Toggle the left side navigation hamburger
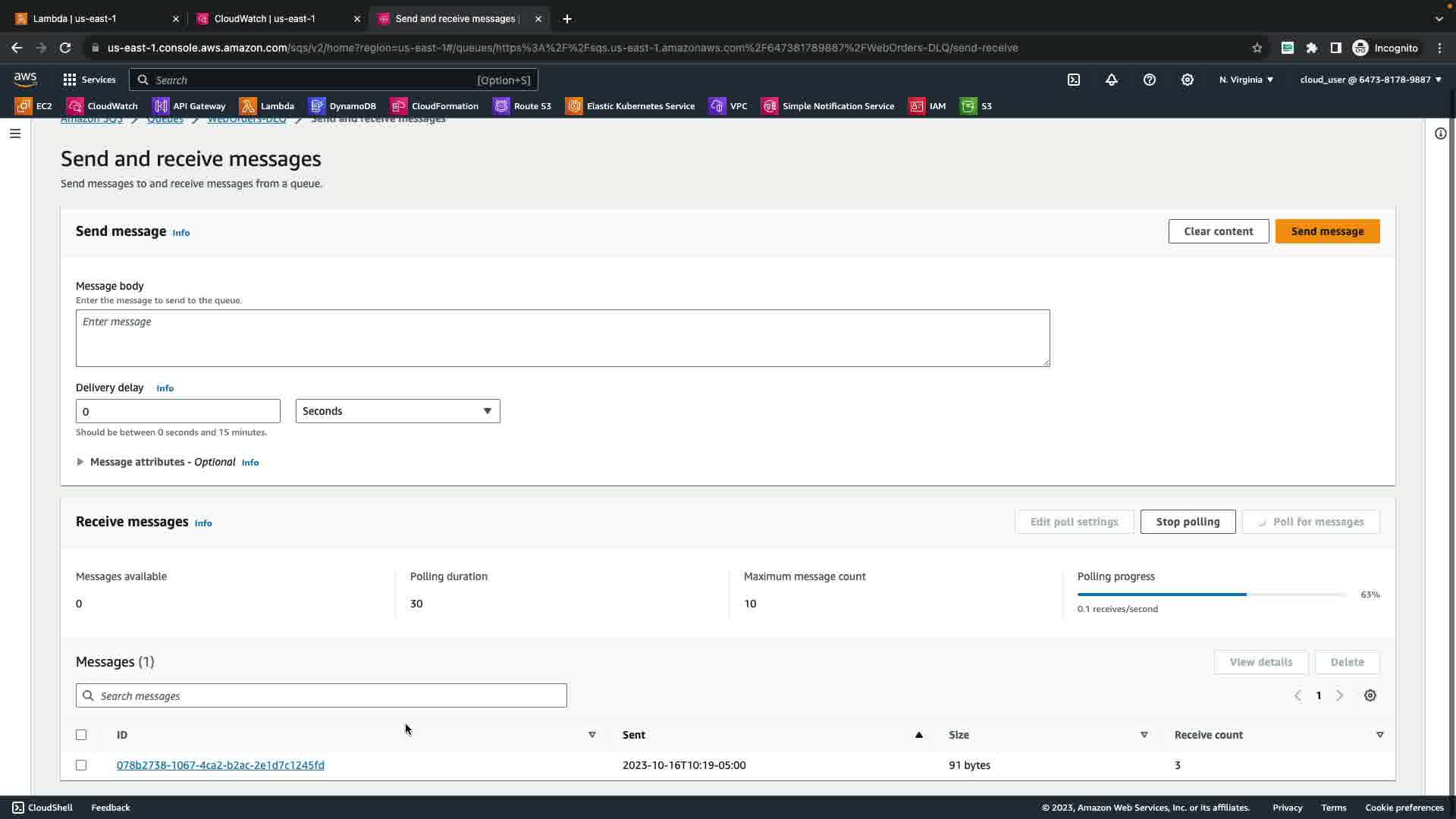Screen dimensions: 1456x819 (x=15, y=133)
